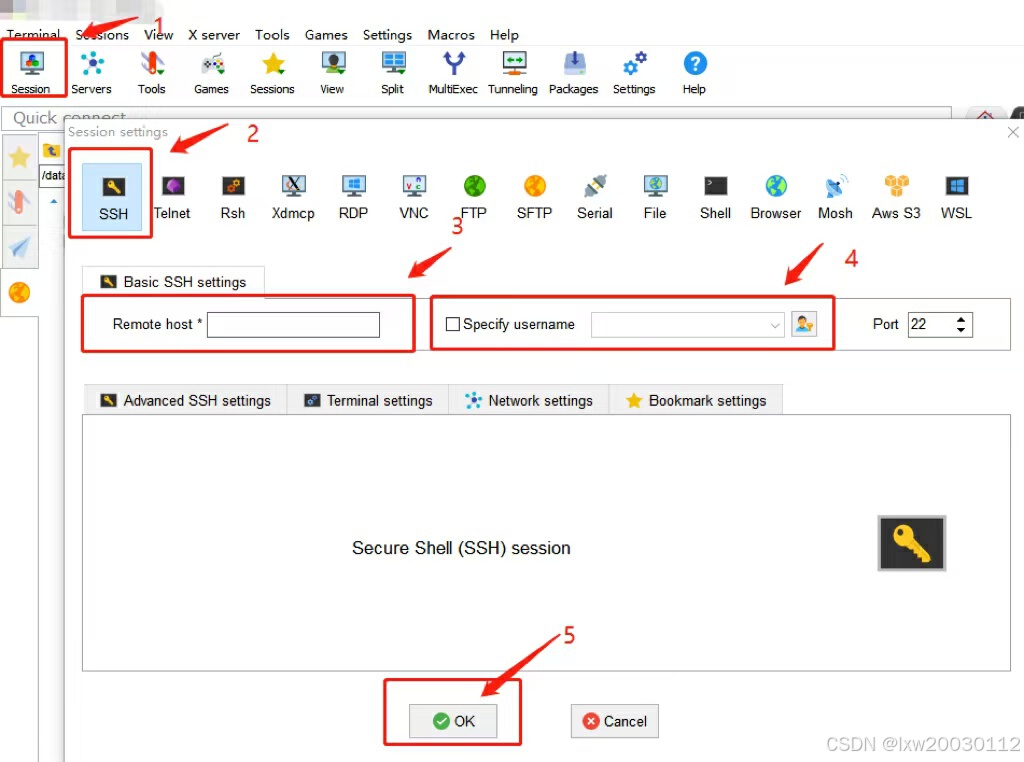Viewport: 1024px width, 762px height.
Task: Click the Tools toolbar icon
Action: pos(152,71)
